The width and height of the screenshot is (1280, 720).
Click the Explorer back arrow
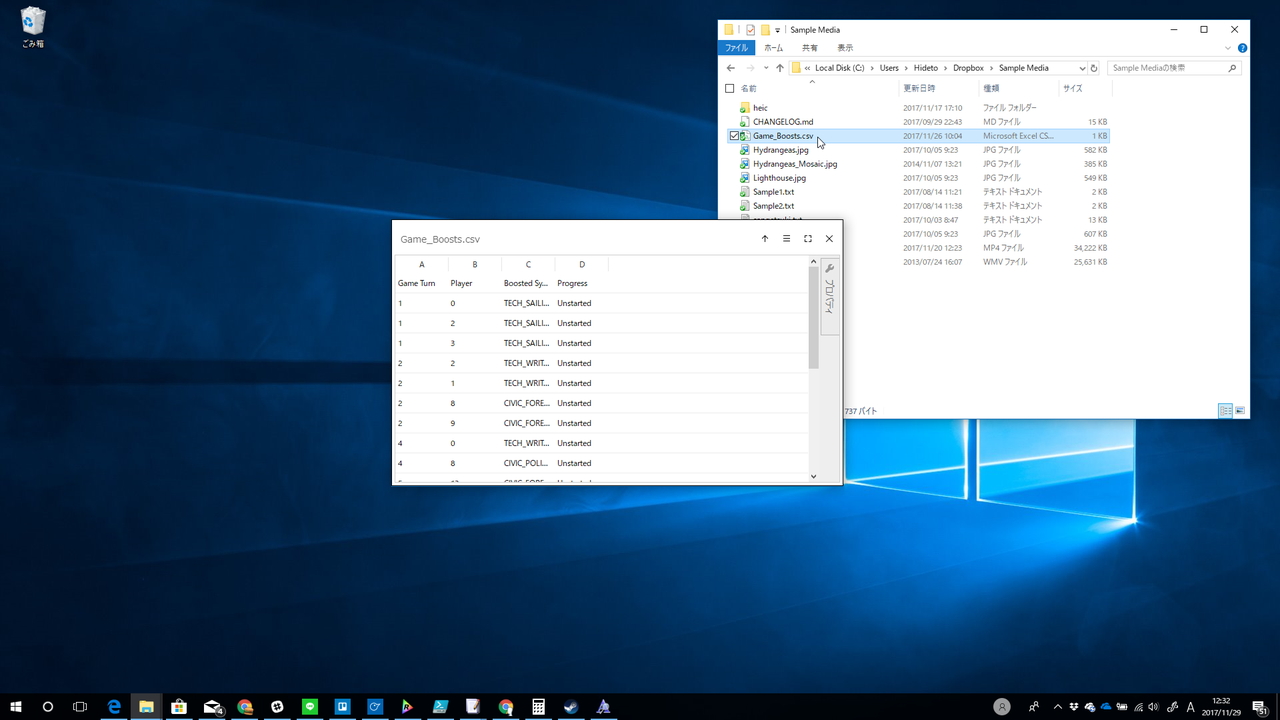[731, 68]
